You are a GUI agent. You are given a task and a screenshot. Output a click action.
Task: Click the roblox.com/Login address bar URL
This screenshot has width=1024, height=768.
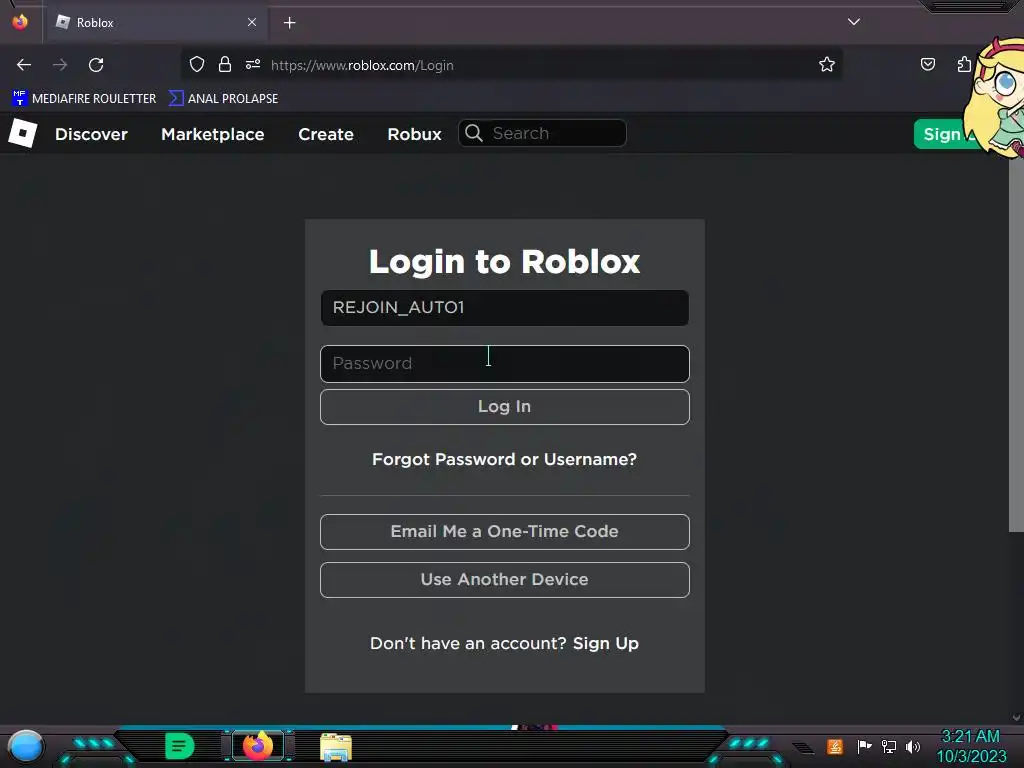click(x=362, y=65)
